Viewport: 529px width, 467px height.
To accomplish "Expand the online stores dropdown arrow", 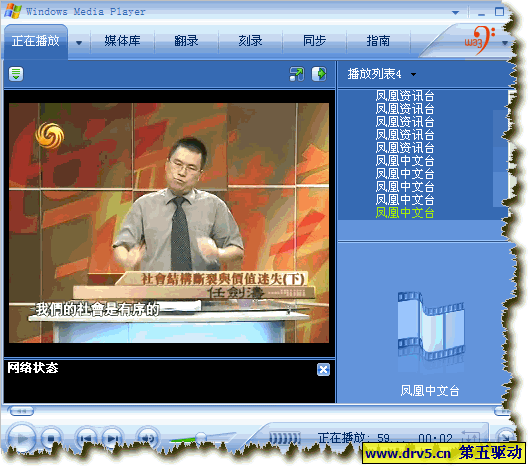I will [505, 43].
